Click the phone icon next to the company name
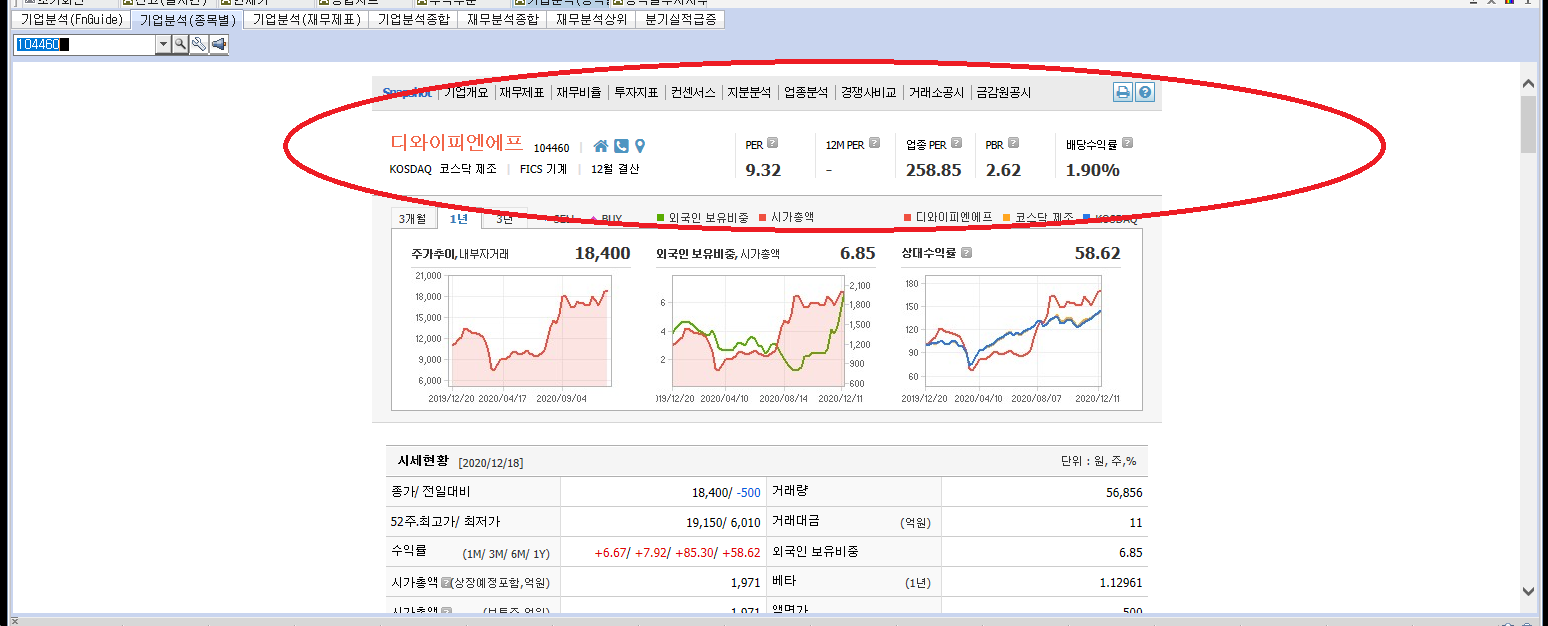1548x626 pixels. click(621, 146)
